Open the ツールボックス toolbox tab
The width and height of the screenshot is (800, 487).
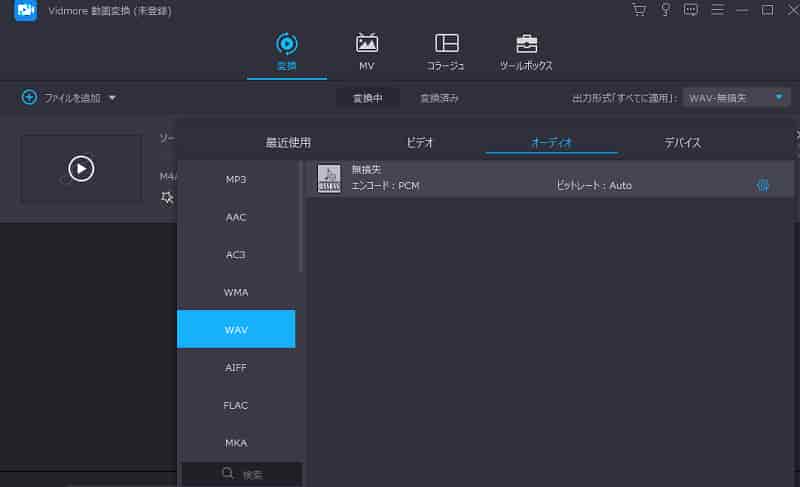(x=526, y=52)
